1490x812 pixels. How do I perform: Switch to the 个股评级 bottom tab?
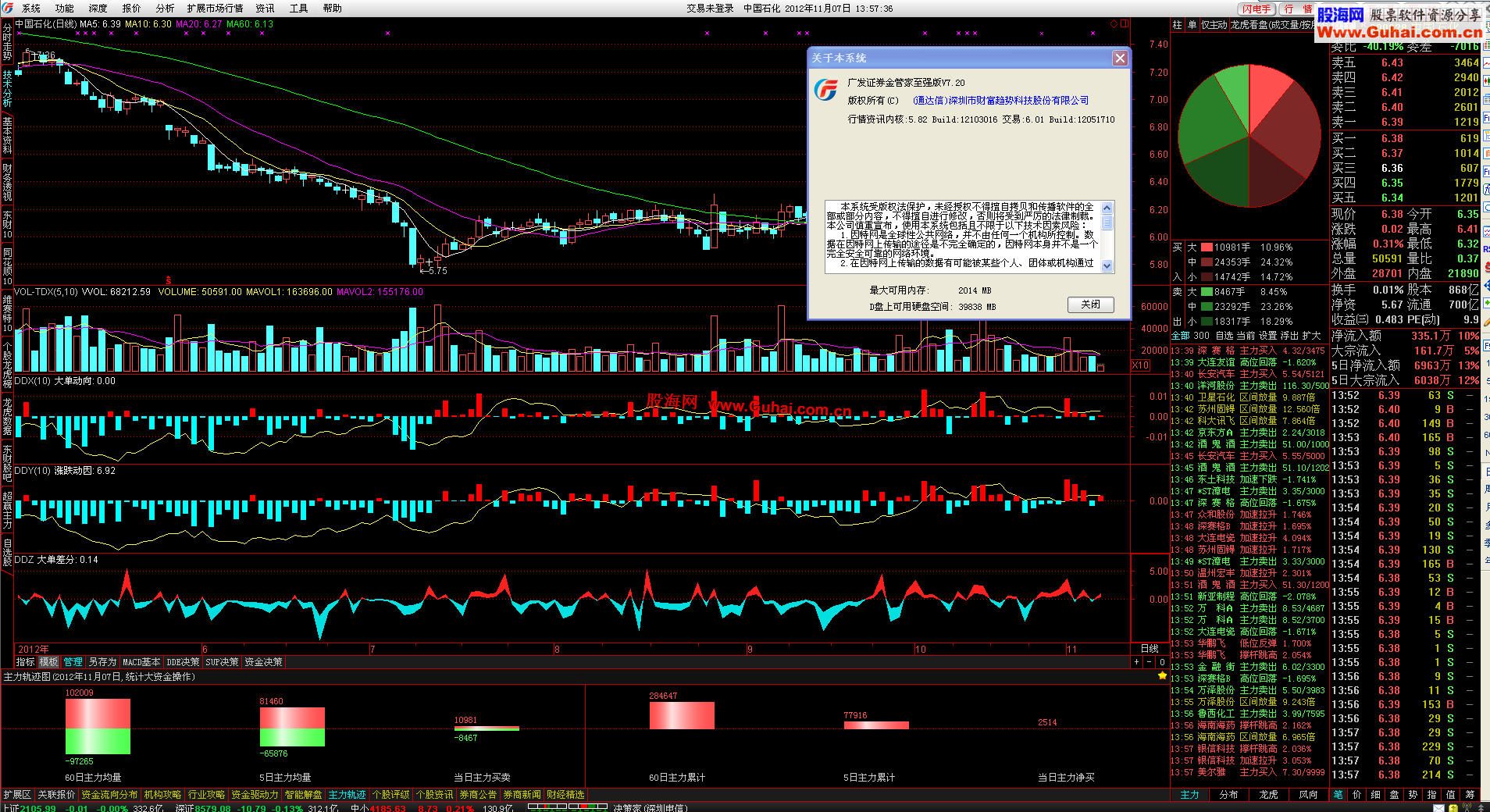click(390, 795)
